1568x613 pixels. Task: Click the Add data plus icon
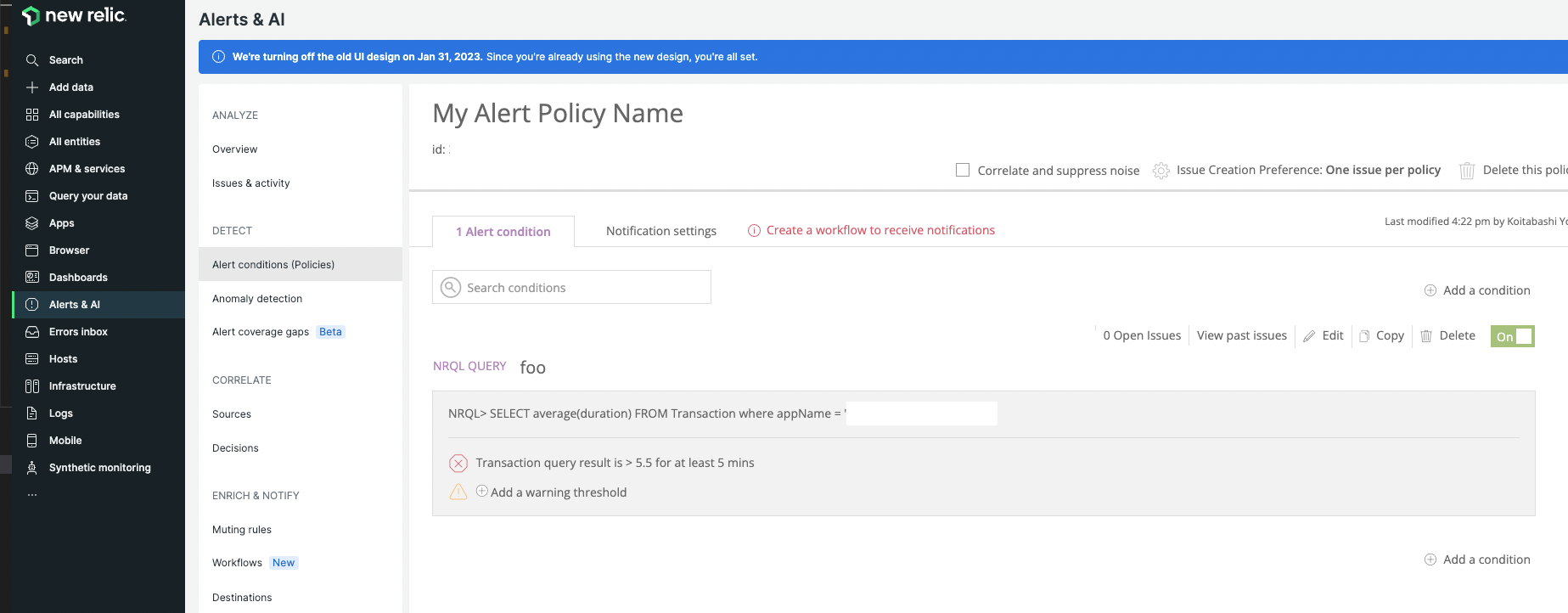[32, 87]
